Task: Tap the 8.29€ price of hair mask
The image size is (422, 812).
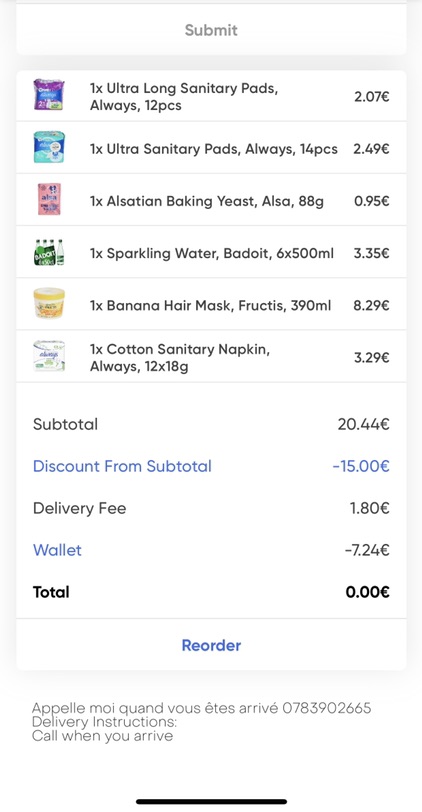Action: pyautogui.click(x=371, y=306)
